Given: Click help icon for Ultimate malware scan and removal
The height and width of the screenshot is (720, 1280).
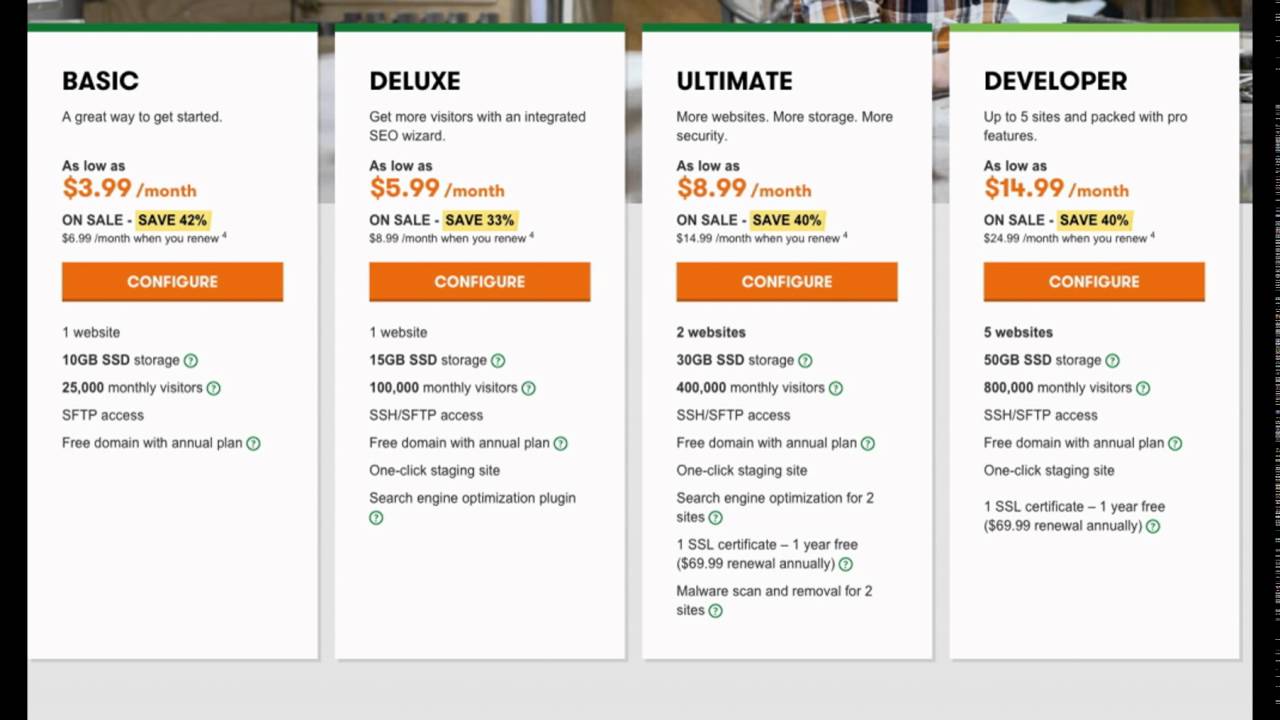Looking at the screenshot, I should (x=715, y=611).
